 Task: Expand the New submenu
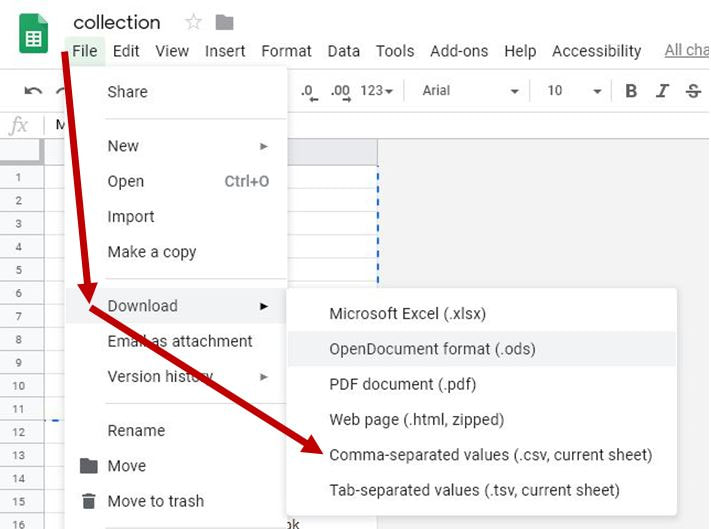point(176,146)
